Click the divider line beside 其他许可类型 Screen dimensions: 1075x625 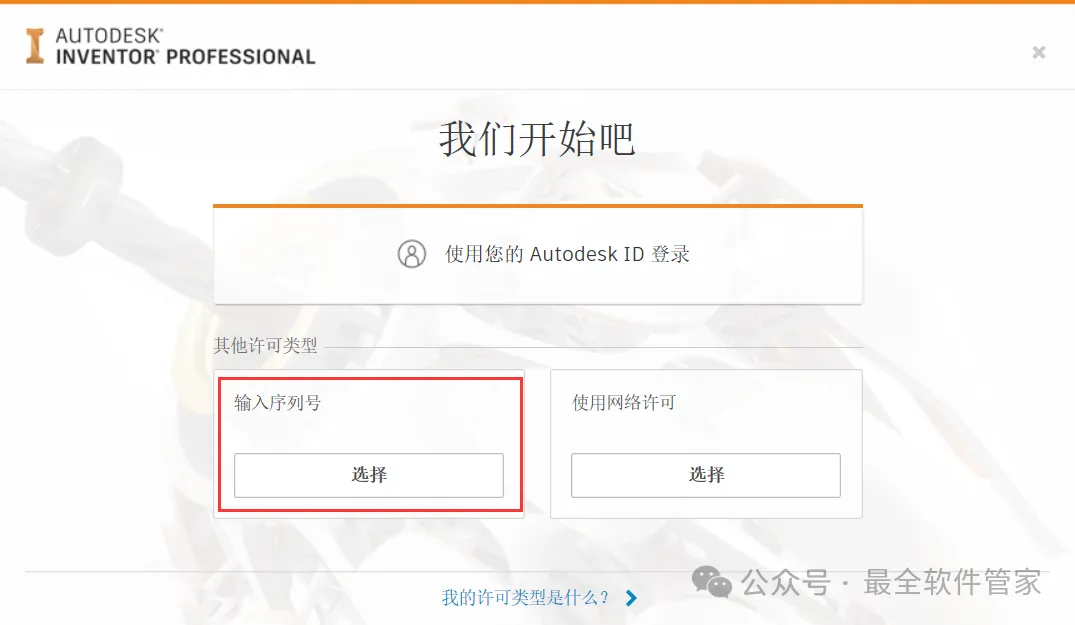tap(593, 347)
